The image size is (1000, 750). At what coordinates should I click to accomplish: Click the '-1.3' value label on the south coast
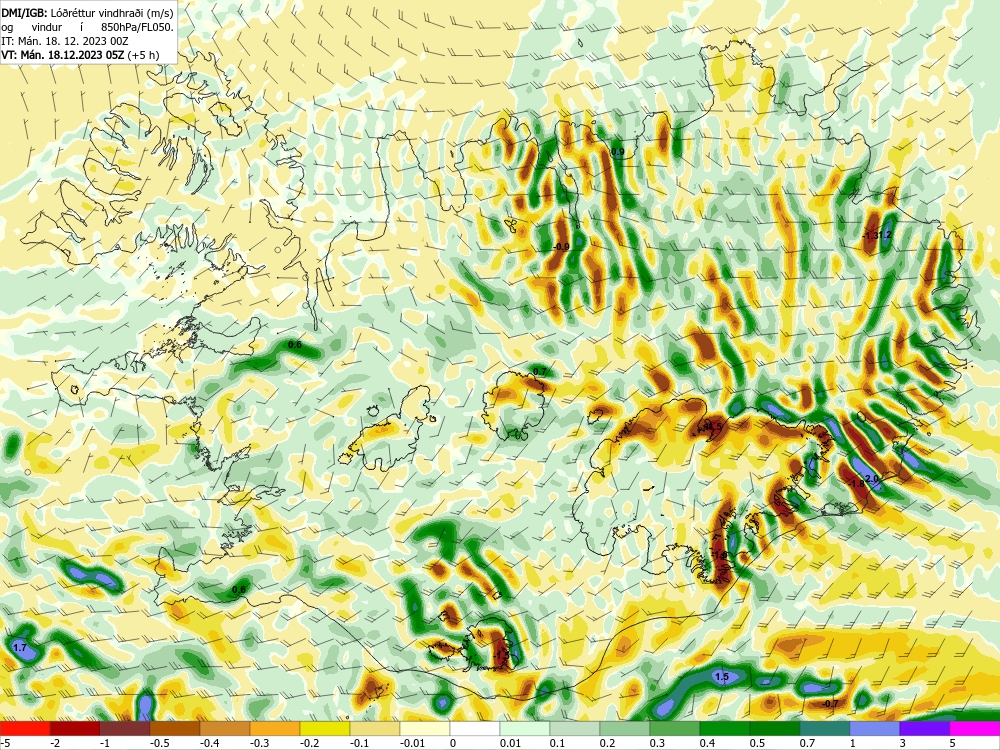click(502, 655)
